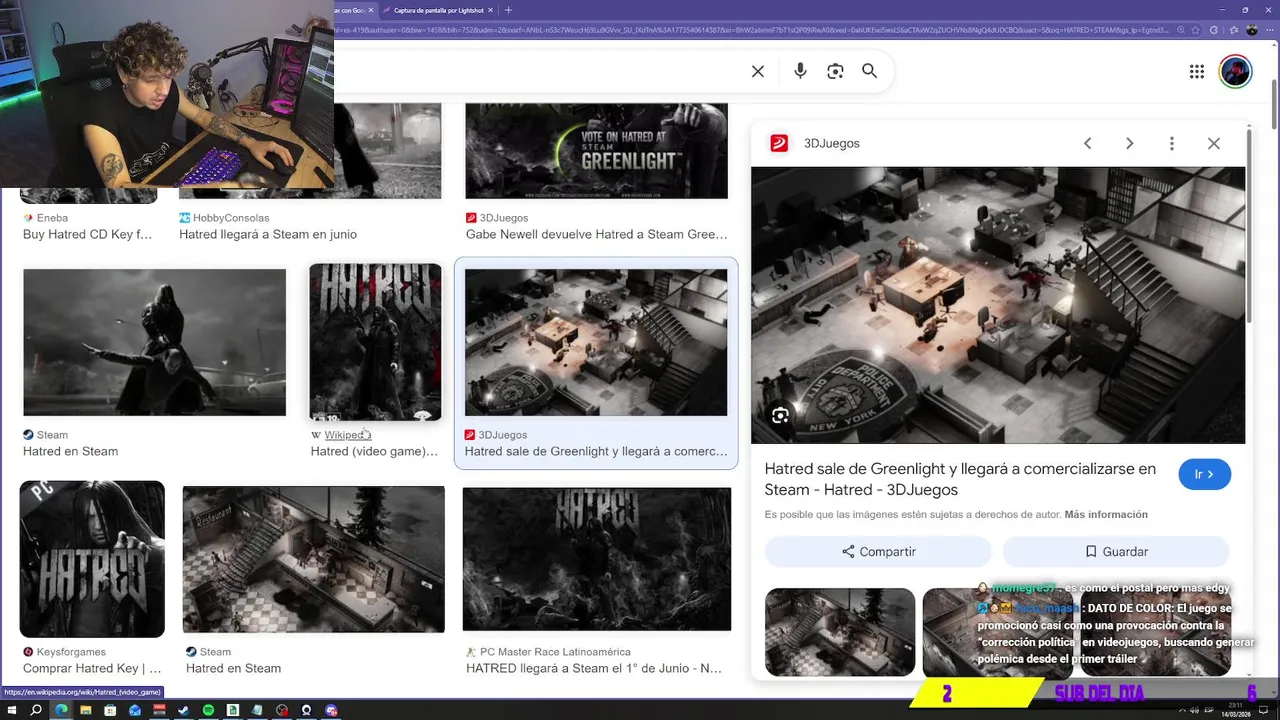
Task: Select the Steam 'Hatred en Steam' trenchcoat thumbnail
Action: pyautogui.click(x=154, y=342)
